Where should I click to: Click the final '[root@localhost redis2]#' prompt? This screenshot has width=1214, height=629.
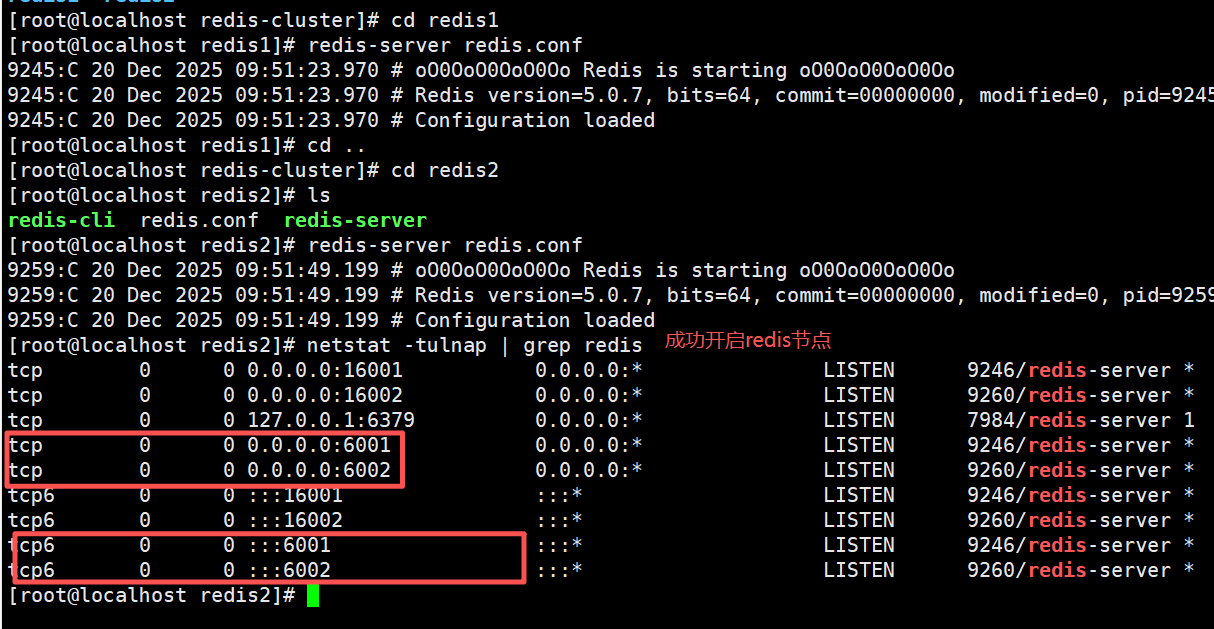click(151, 595)
